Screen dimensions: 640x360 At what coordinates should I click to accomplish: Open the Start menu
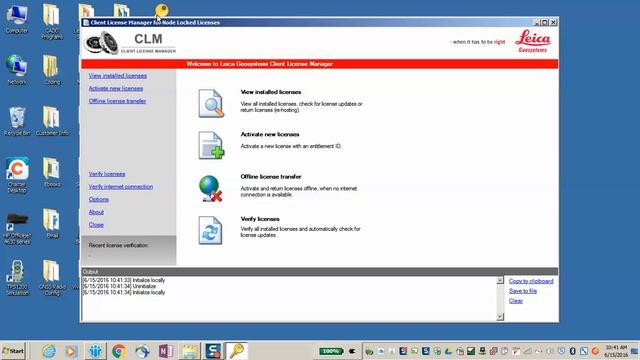tap(13, 351)
